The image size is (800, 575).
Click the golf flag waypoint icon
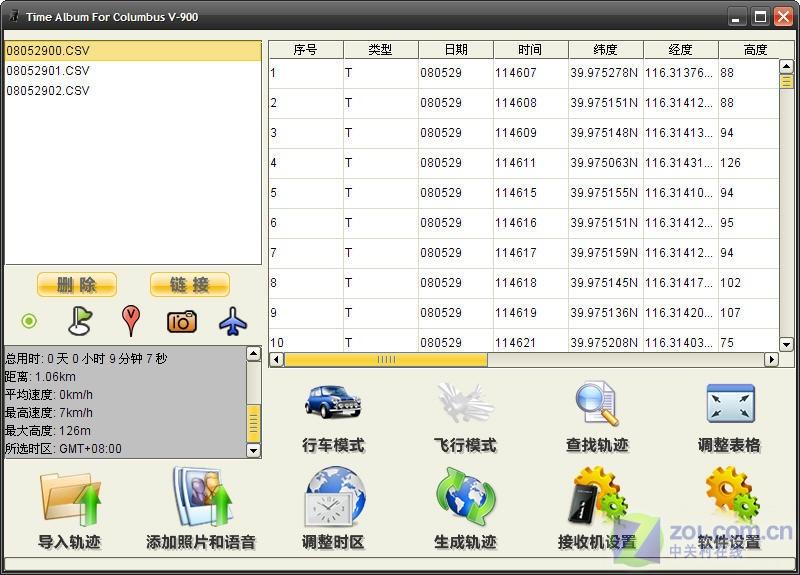80,321
